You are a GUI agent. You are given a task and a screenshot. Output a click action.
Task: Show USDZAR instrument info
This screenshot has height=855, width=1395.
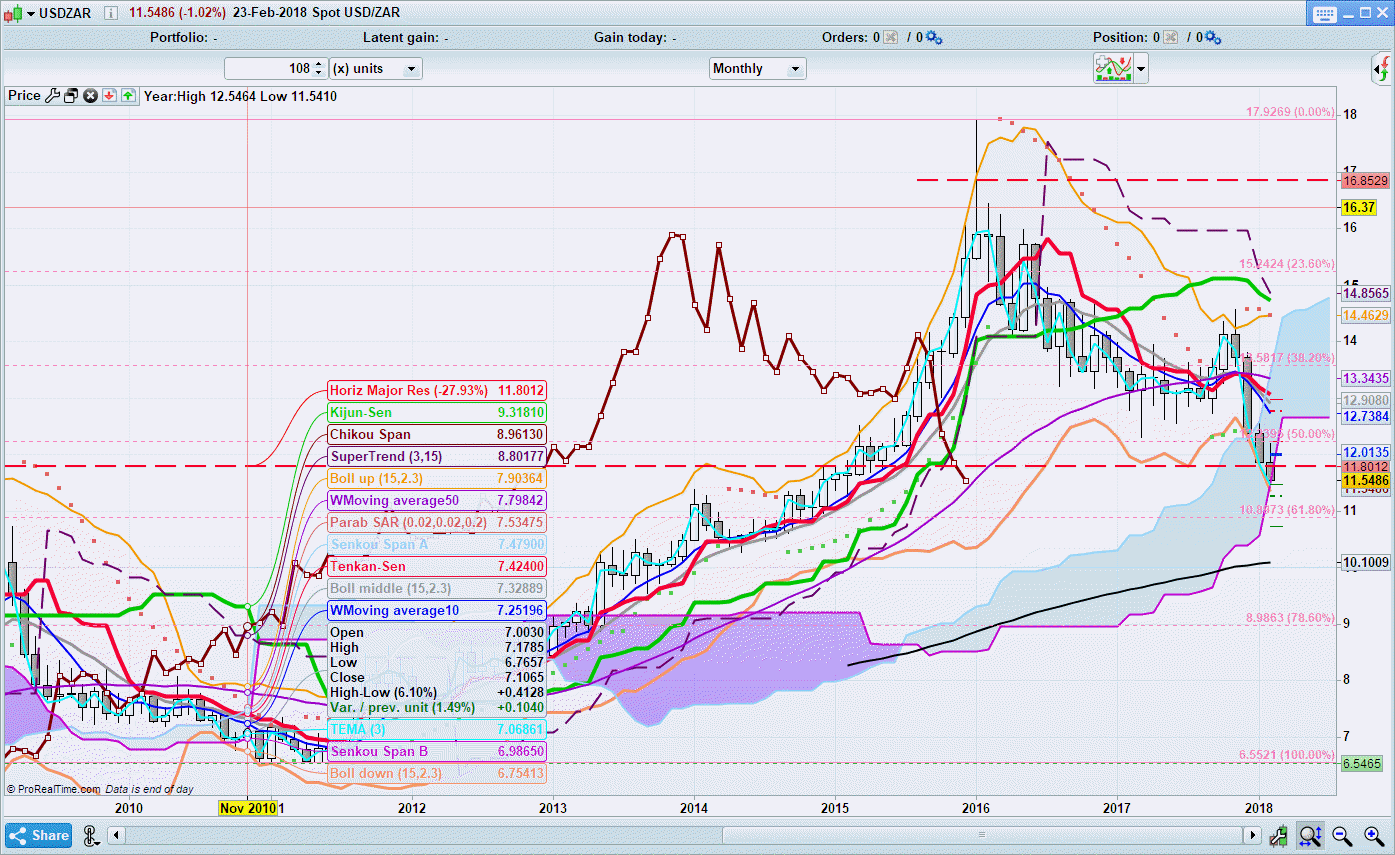[x=109, y=13]
